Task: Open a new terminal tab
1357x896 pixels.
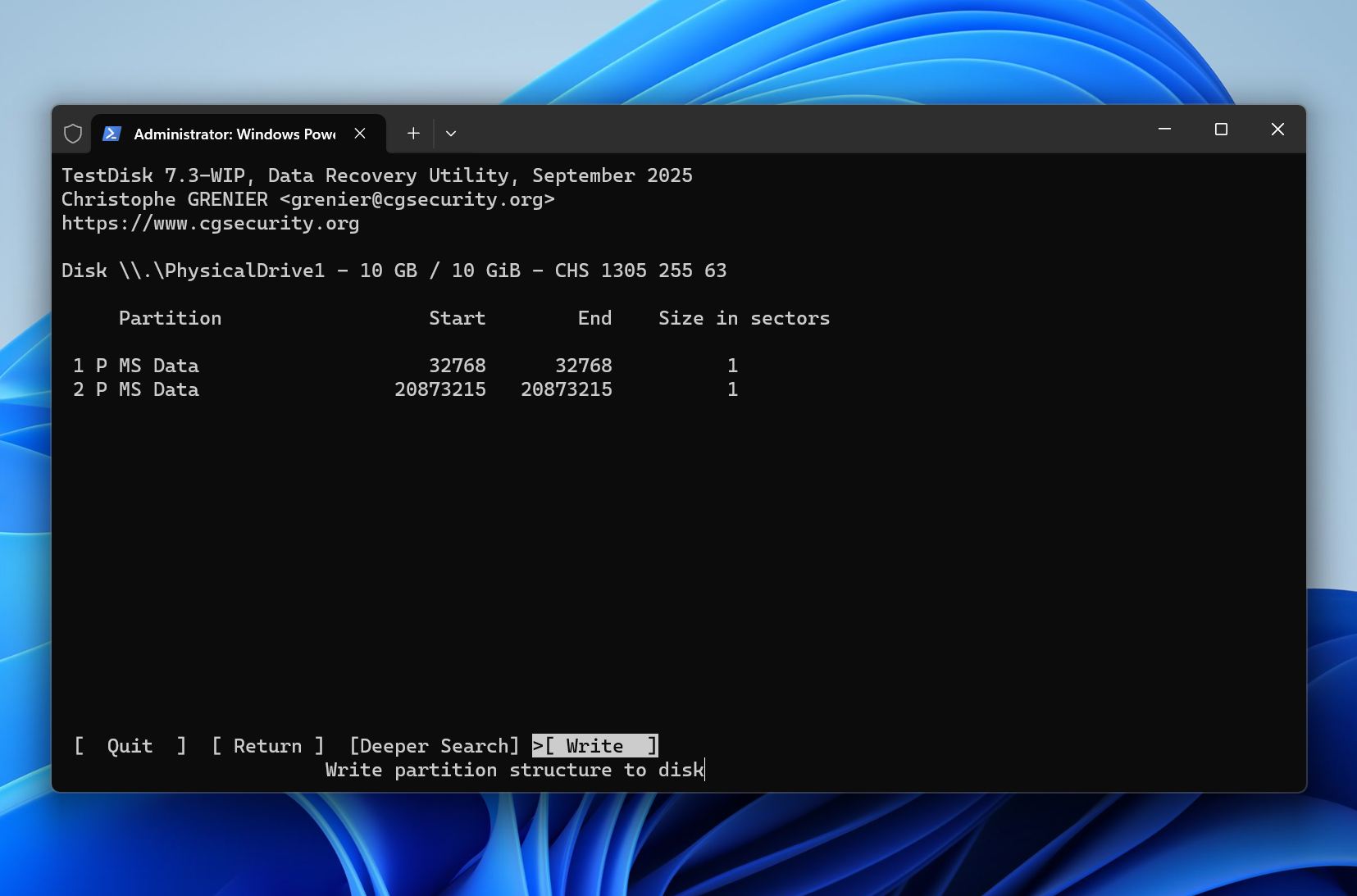Action: click(413, 133)
